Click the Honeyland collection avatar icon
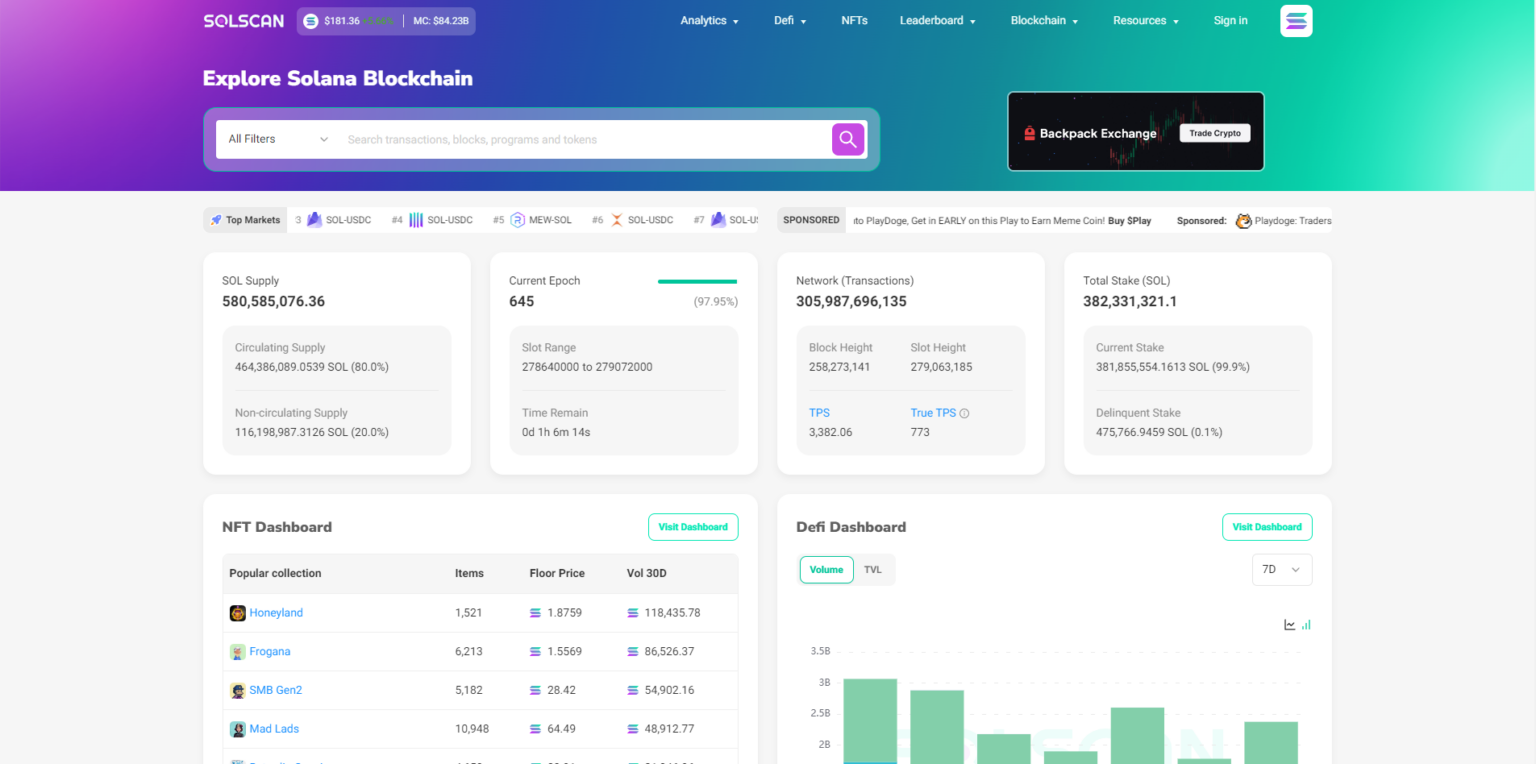 (x=238, y=613)
